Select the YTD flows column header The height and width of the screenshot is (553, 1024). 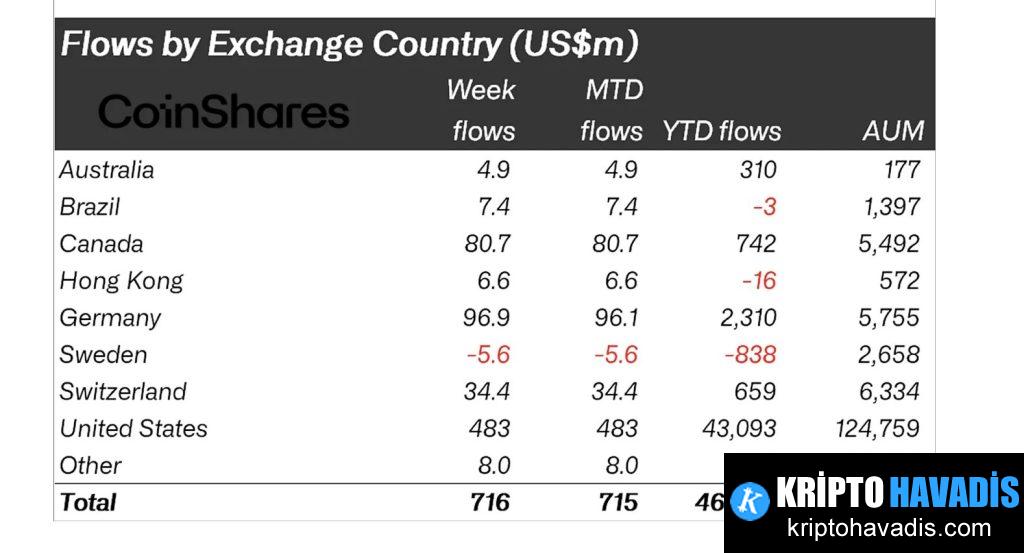pyautogui.click(x=721, y=131)
